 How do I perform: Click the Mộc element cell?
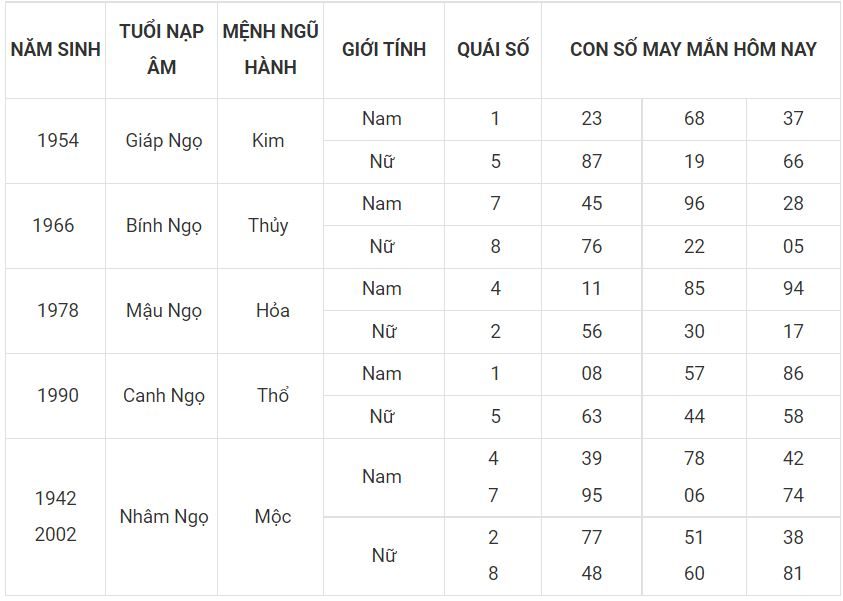click(x=273, y=517)
